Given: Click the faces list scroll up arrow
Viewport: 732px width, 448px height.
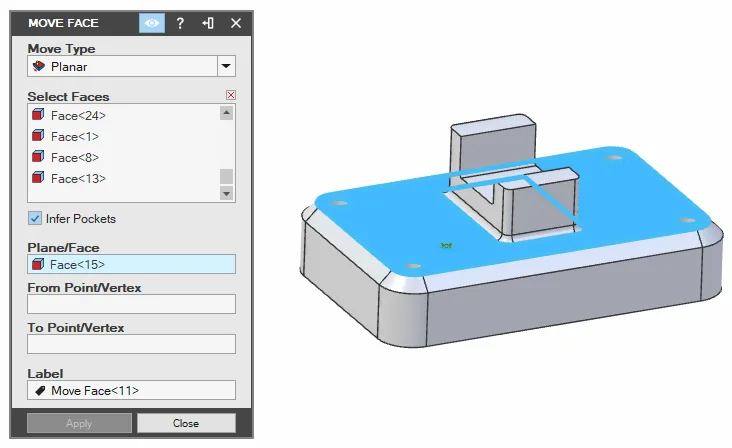Looking at the screenshot, I should [x=226, y=112].
